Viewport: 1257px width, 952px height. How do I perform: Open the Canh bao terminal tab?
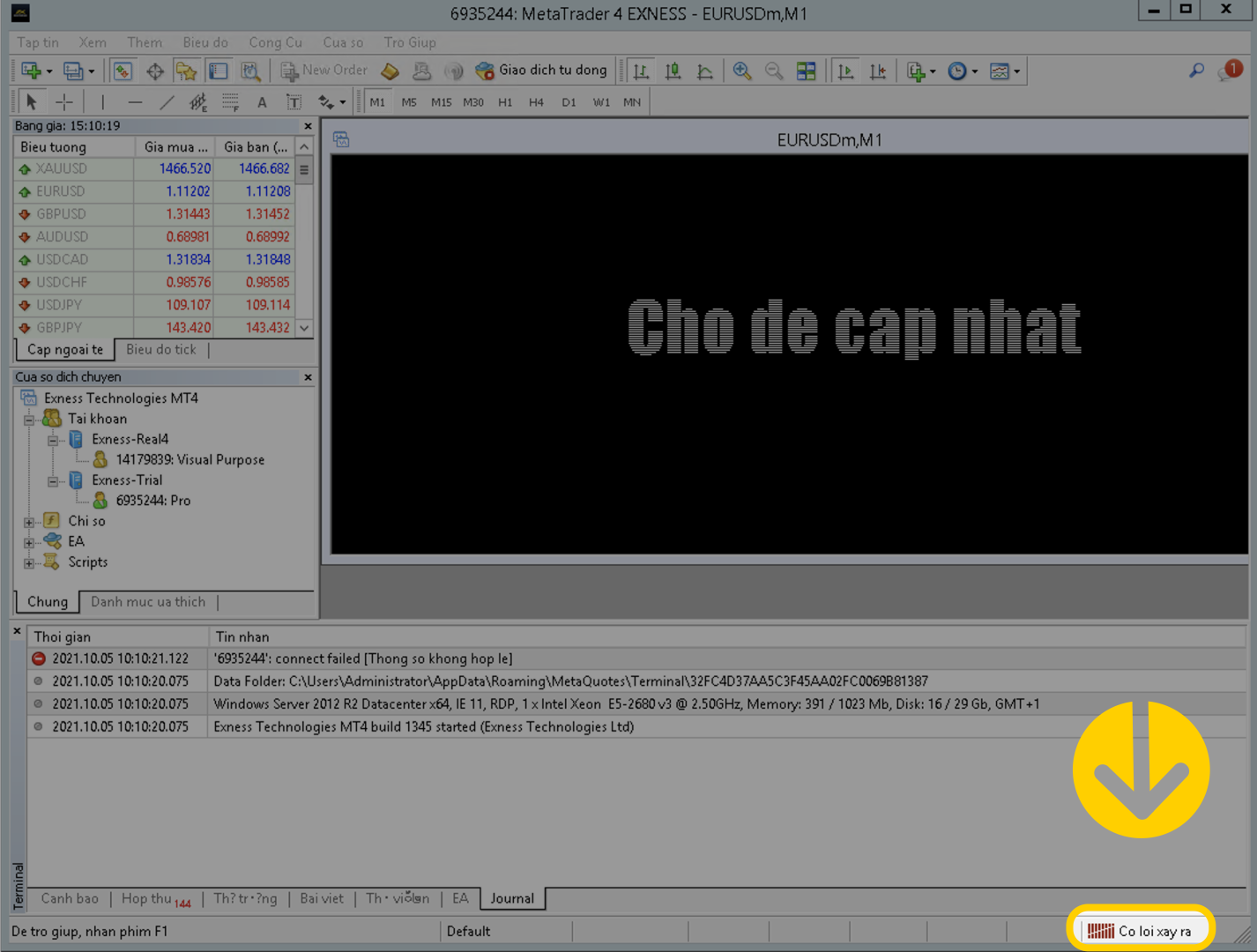[70, 899]
